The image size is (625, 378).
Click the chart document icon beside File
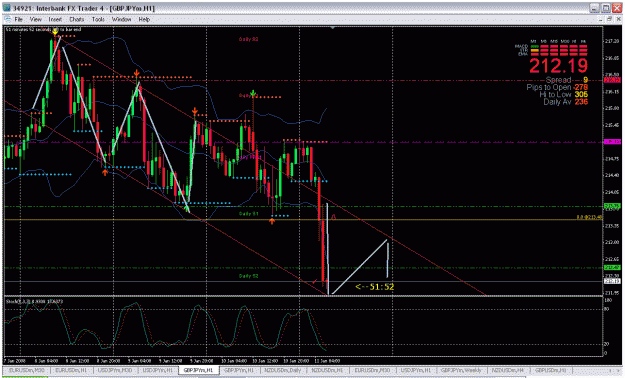click(8, 19)
